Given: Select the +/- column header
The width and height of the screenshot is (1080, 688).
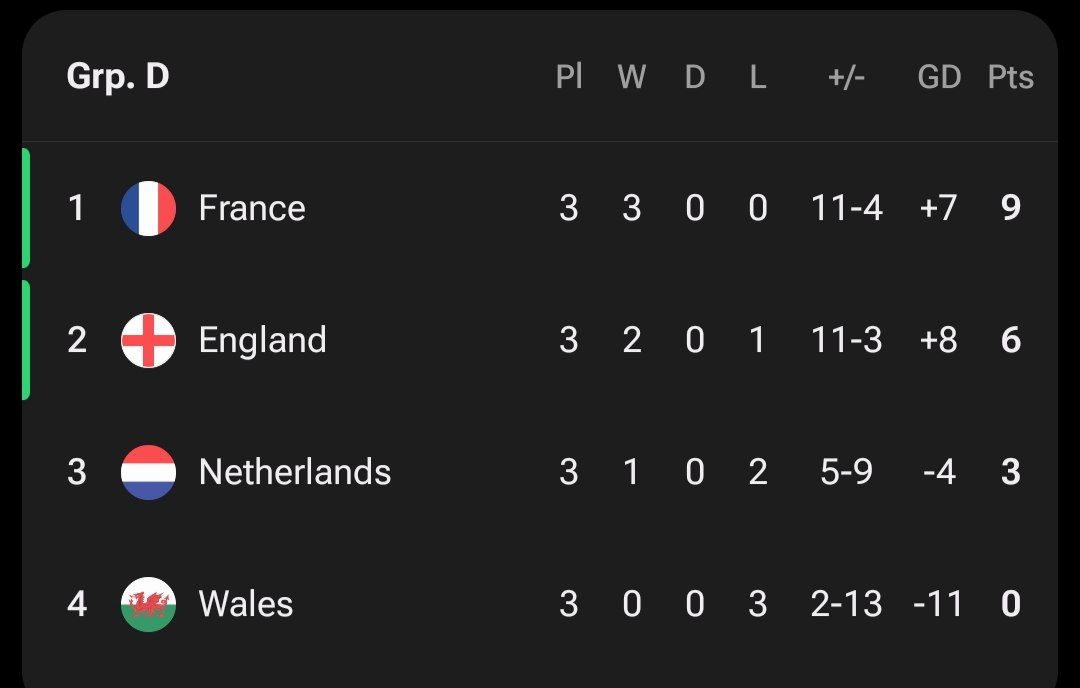Looking at the screenshot, I should (x=846, y=77).
